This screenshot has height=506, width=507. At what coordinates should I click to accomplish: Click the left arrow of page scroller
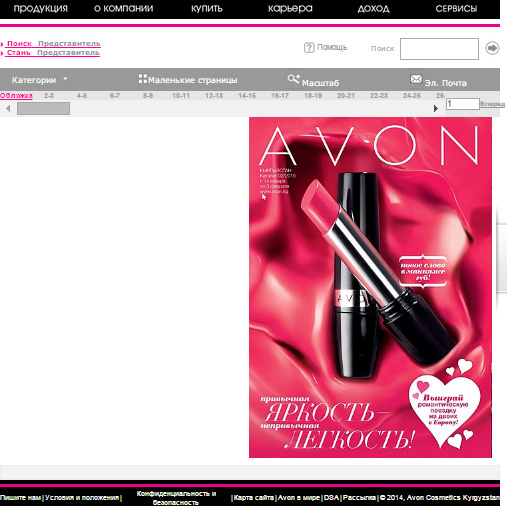(8, 108)
